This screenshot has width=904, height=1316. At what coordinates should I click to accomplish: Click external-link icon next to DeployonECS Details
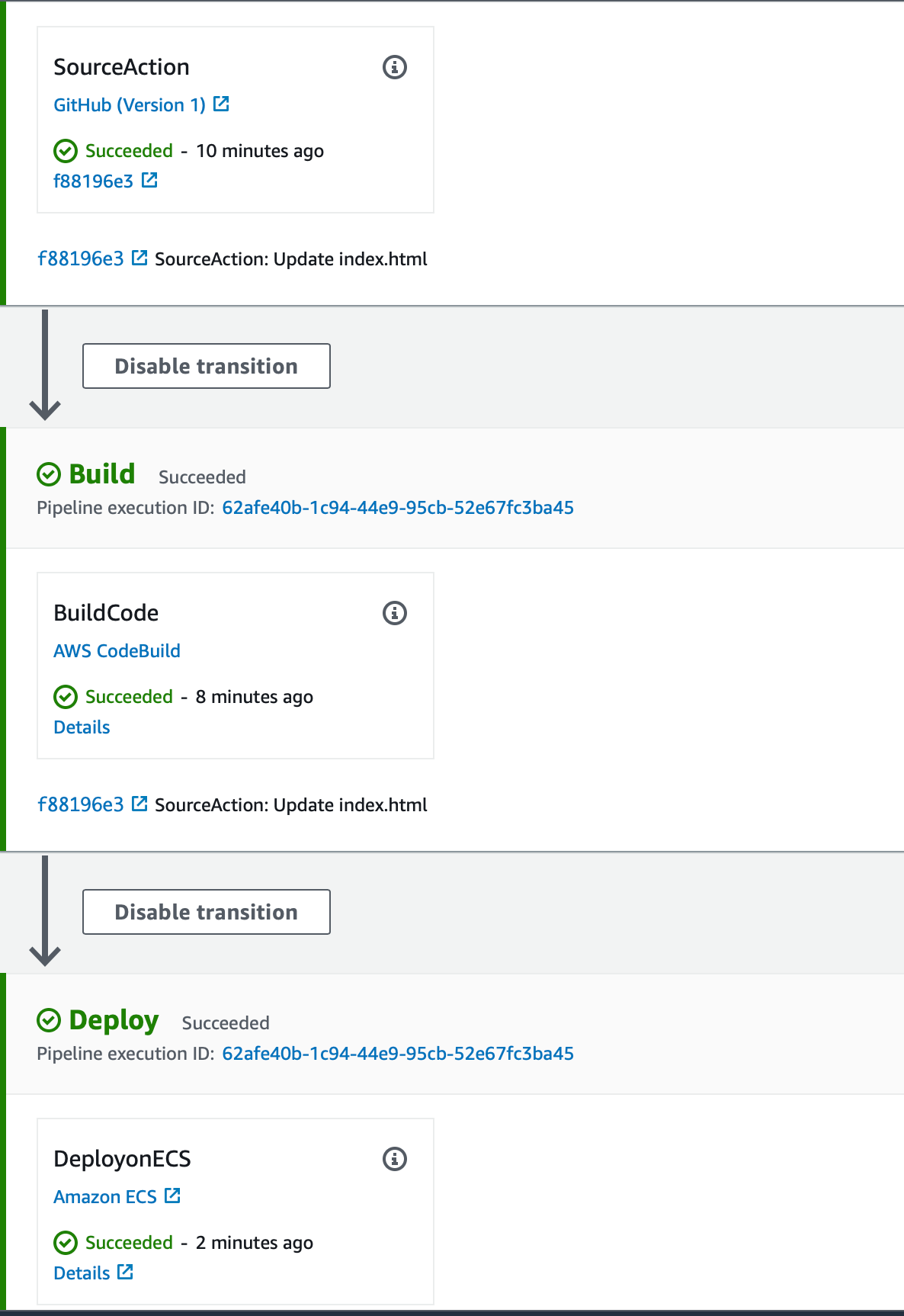pyautogui.click(x=125, y=1272)
